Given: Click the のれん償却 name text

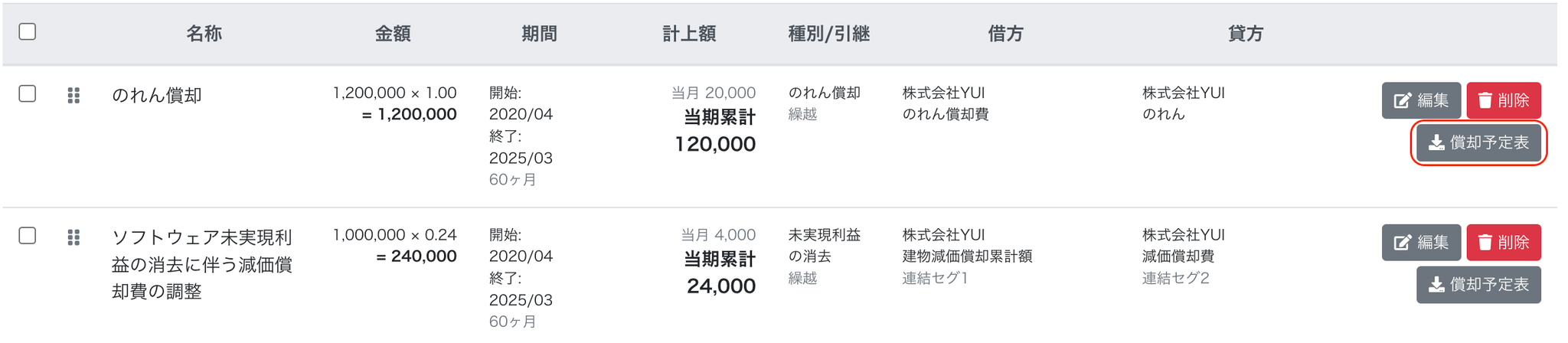Looking at the screenshot, I should (157, 96).
